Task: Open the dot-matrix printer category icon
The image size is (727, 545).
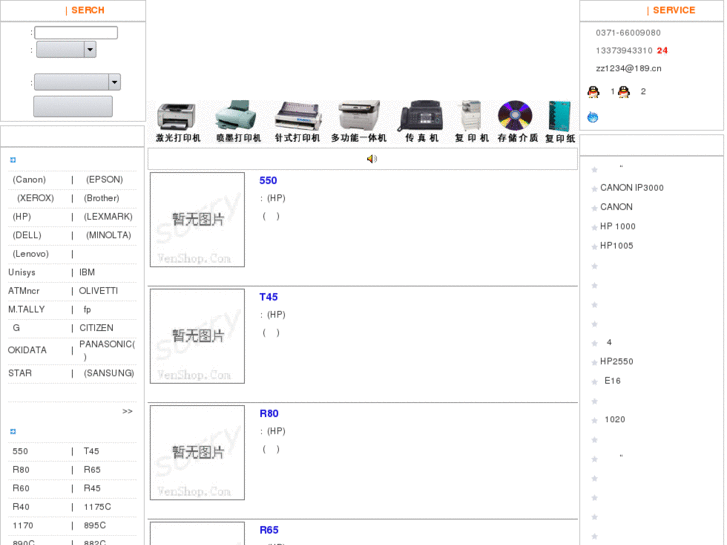Action: pyautogui.click(x=297, y=122)
